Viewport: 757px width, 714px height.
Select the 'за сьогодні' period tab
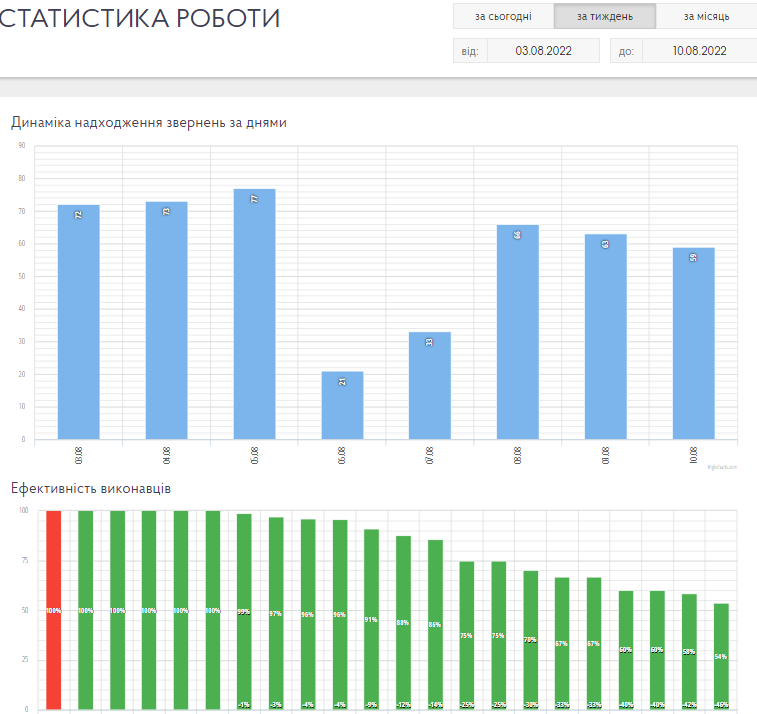coord(504,16)
